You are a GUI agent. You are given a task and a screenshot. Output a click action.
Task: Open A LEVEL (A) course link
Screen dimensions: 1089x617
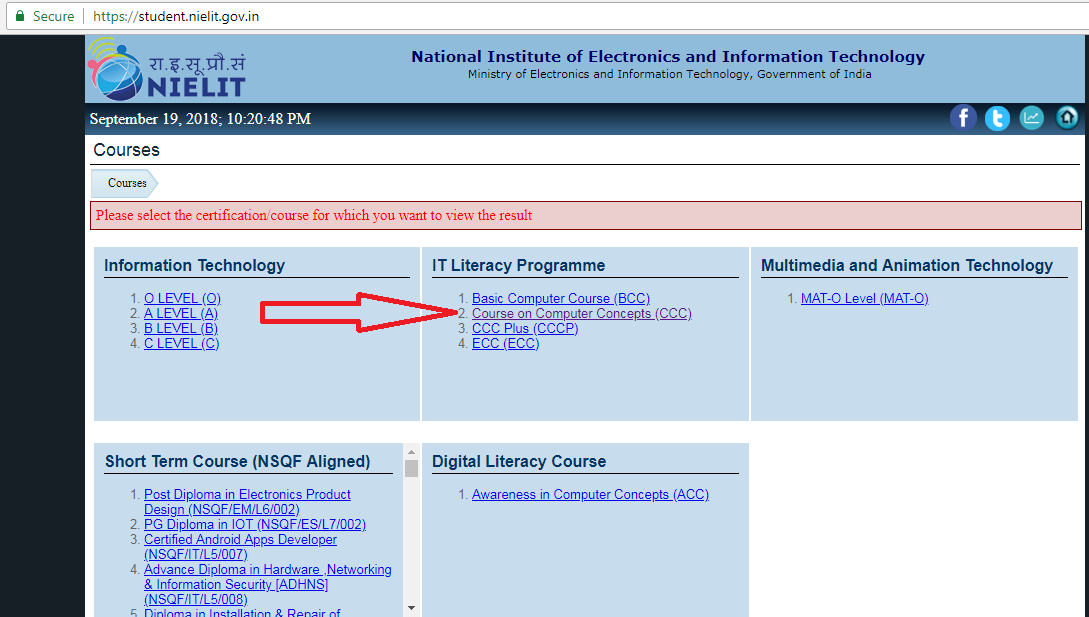click(x=181, y=313)
